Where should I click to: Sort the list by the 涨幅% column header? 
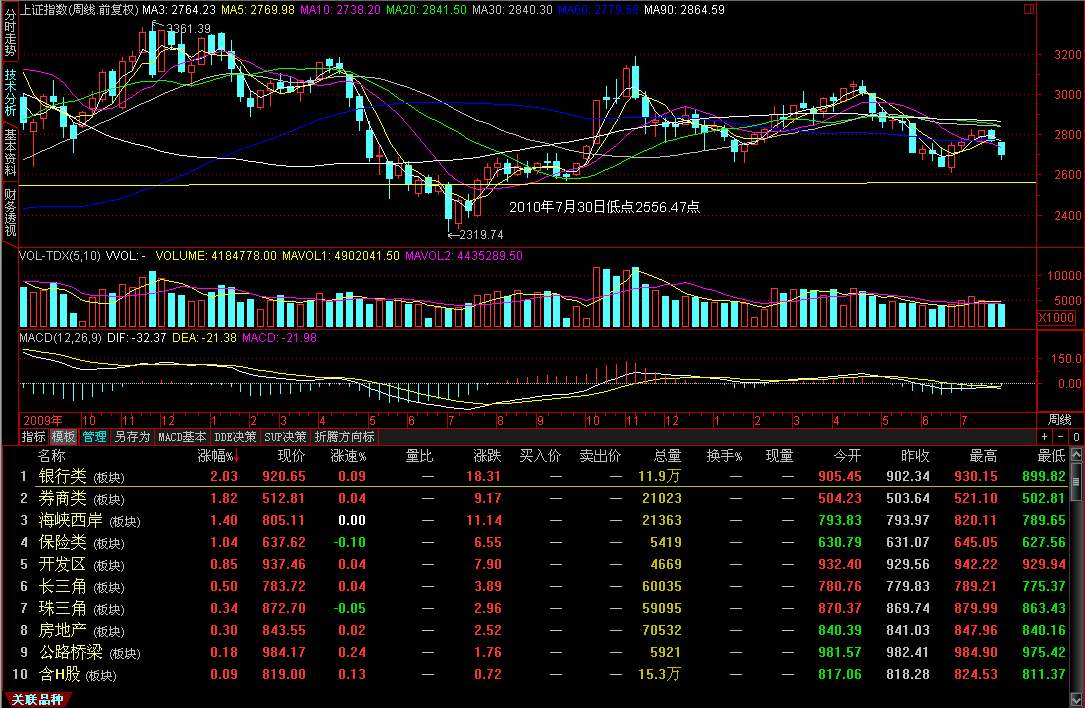(217, 456)
